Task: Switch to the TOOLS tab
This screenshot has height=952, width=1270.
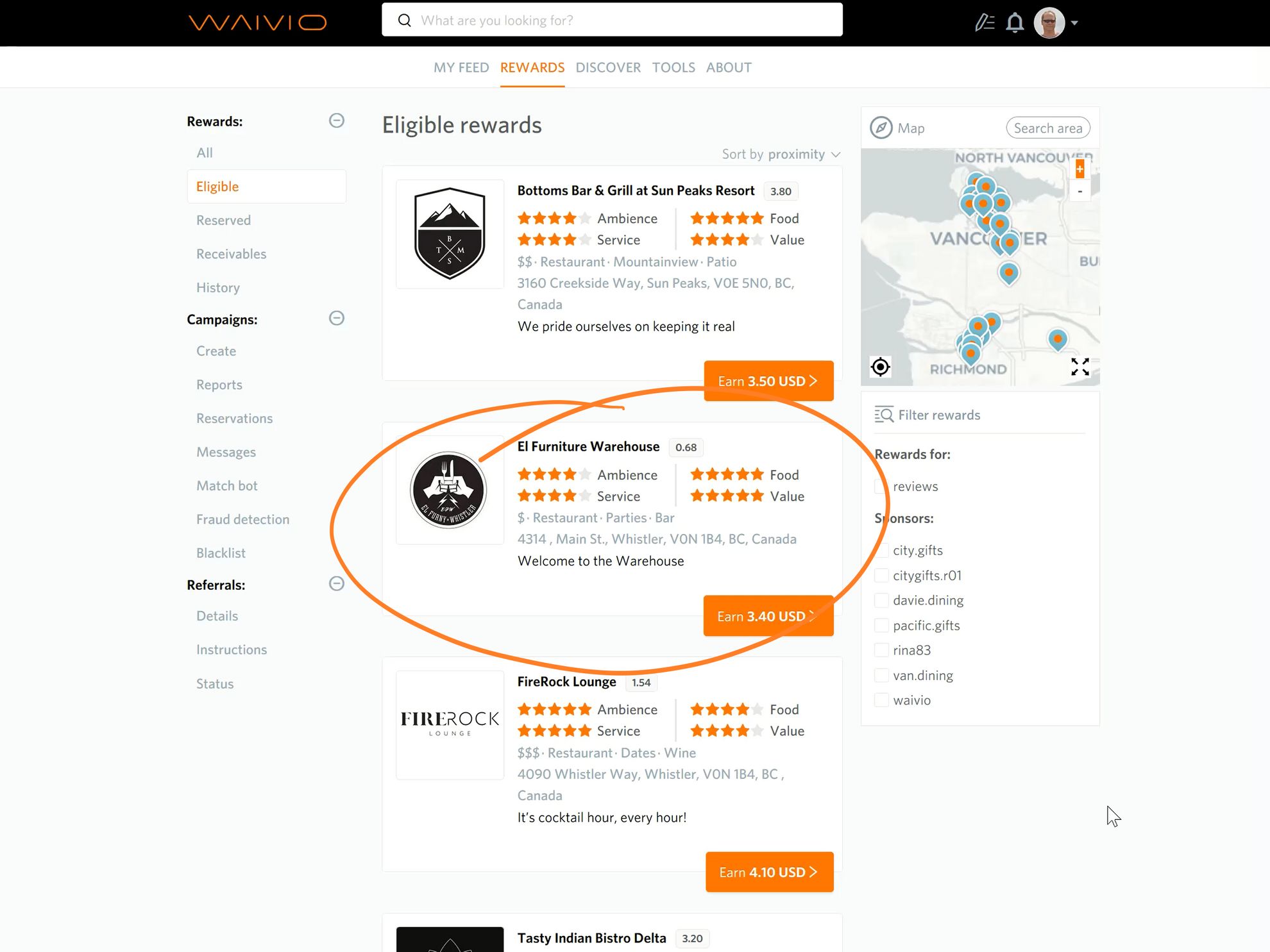Action: point(673,67)
